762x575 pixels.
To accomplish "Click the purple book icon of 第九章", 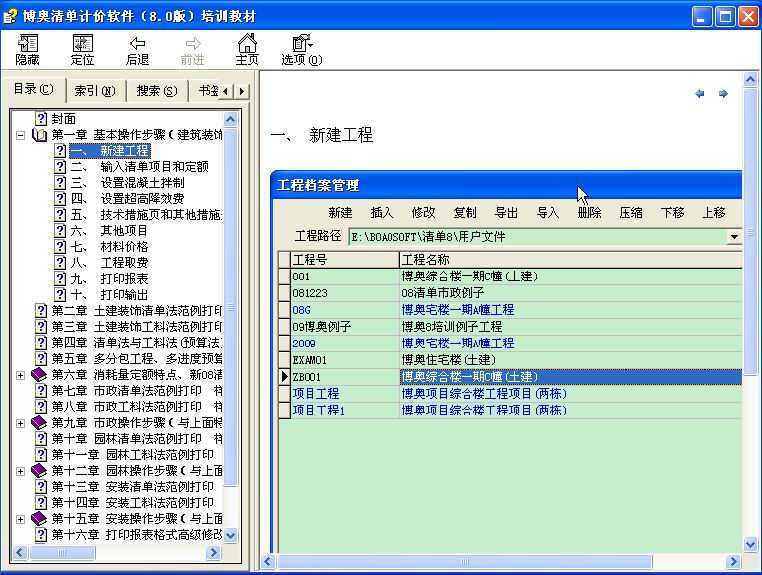I will click(x=39, y=422).
